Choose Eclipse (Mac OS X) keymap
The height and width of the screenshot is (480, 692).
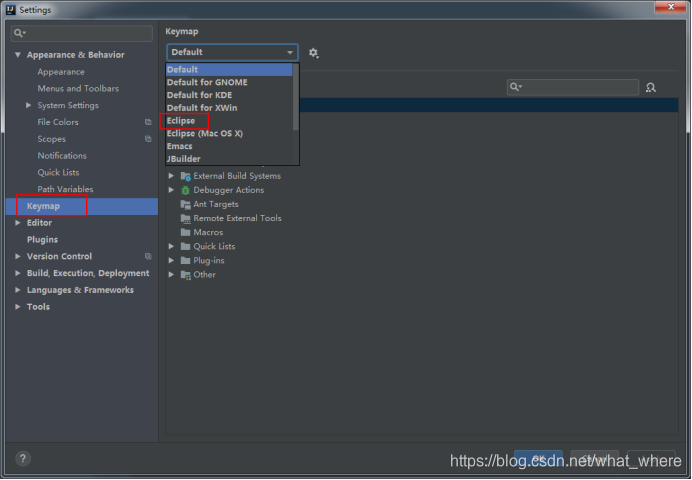click(229, 134)
